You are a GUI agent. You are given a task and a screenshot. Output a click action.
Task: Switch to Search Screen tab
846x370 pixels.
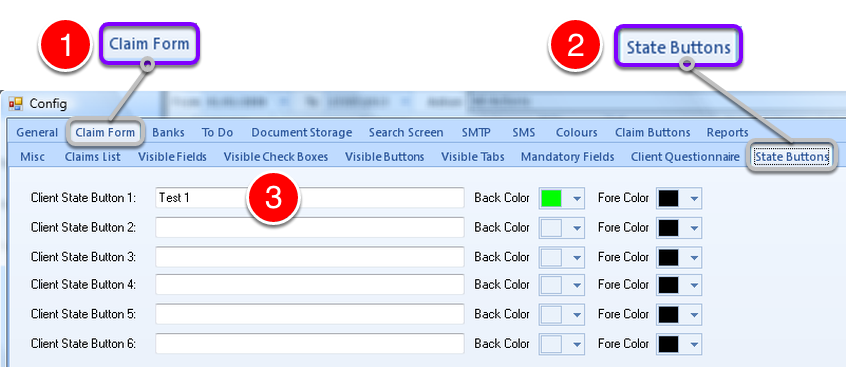[x=406, y=133]
